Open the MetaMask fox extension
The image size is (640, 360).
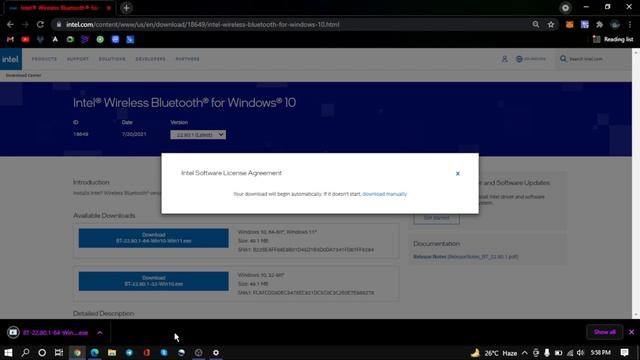pos(569,24)
